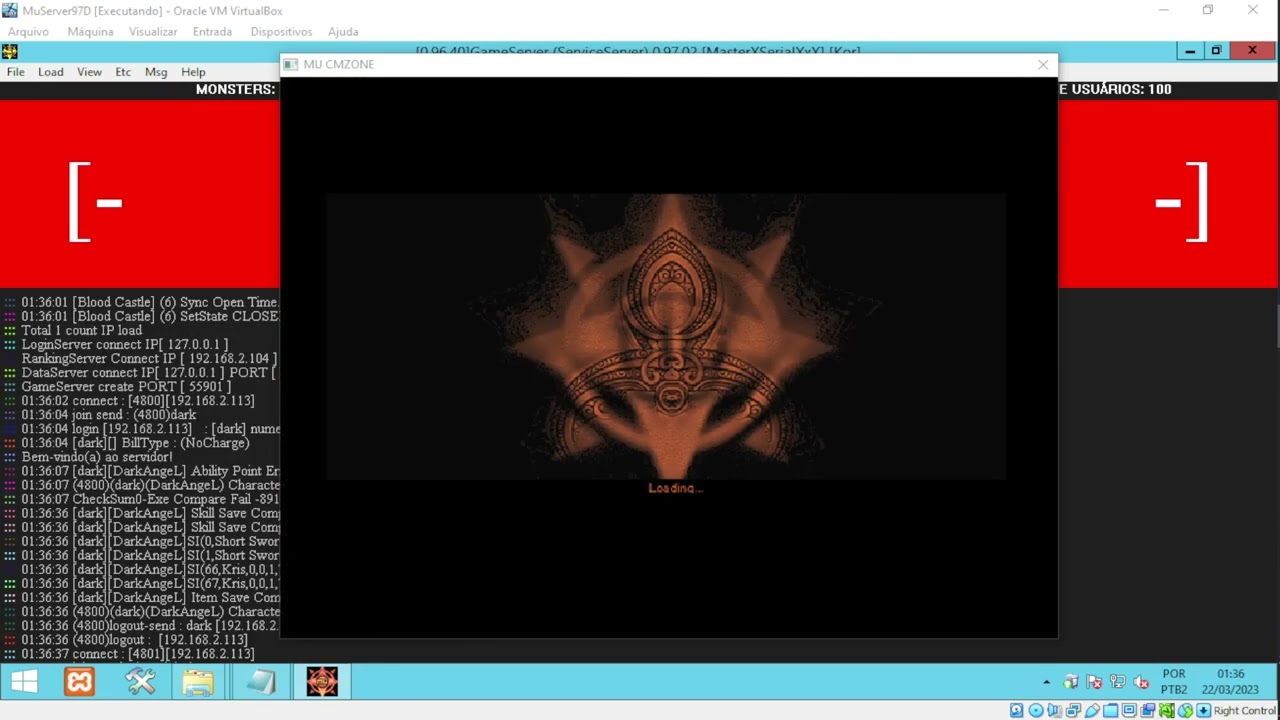This screenshot has width=1280, height=720.
Task: Open the Máquina menu in VirtualBox
Action: pos(90,32)
